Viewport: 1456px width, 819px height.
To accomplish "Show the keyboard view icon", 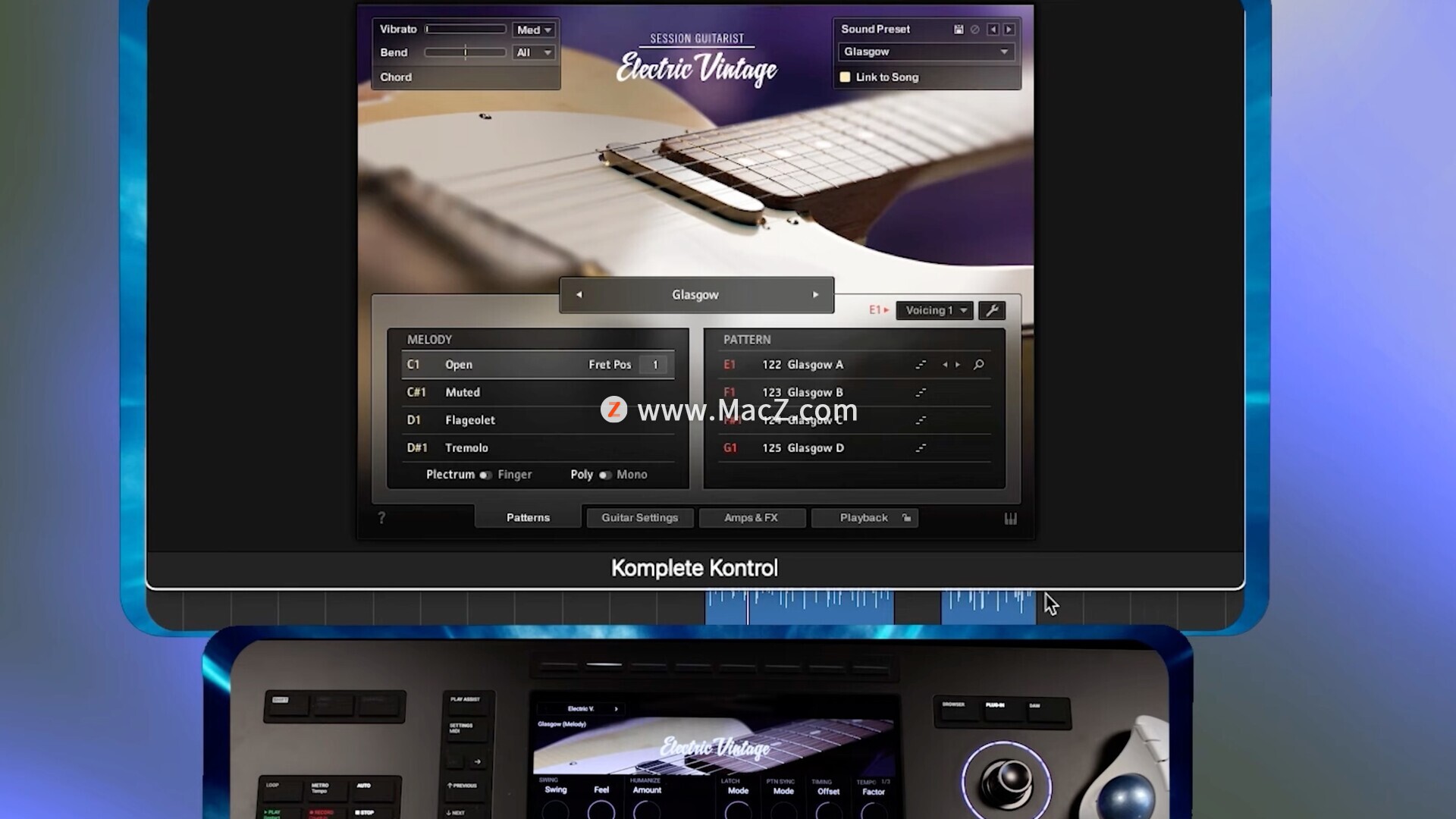I will pos(1011,519).
